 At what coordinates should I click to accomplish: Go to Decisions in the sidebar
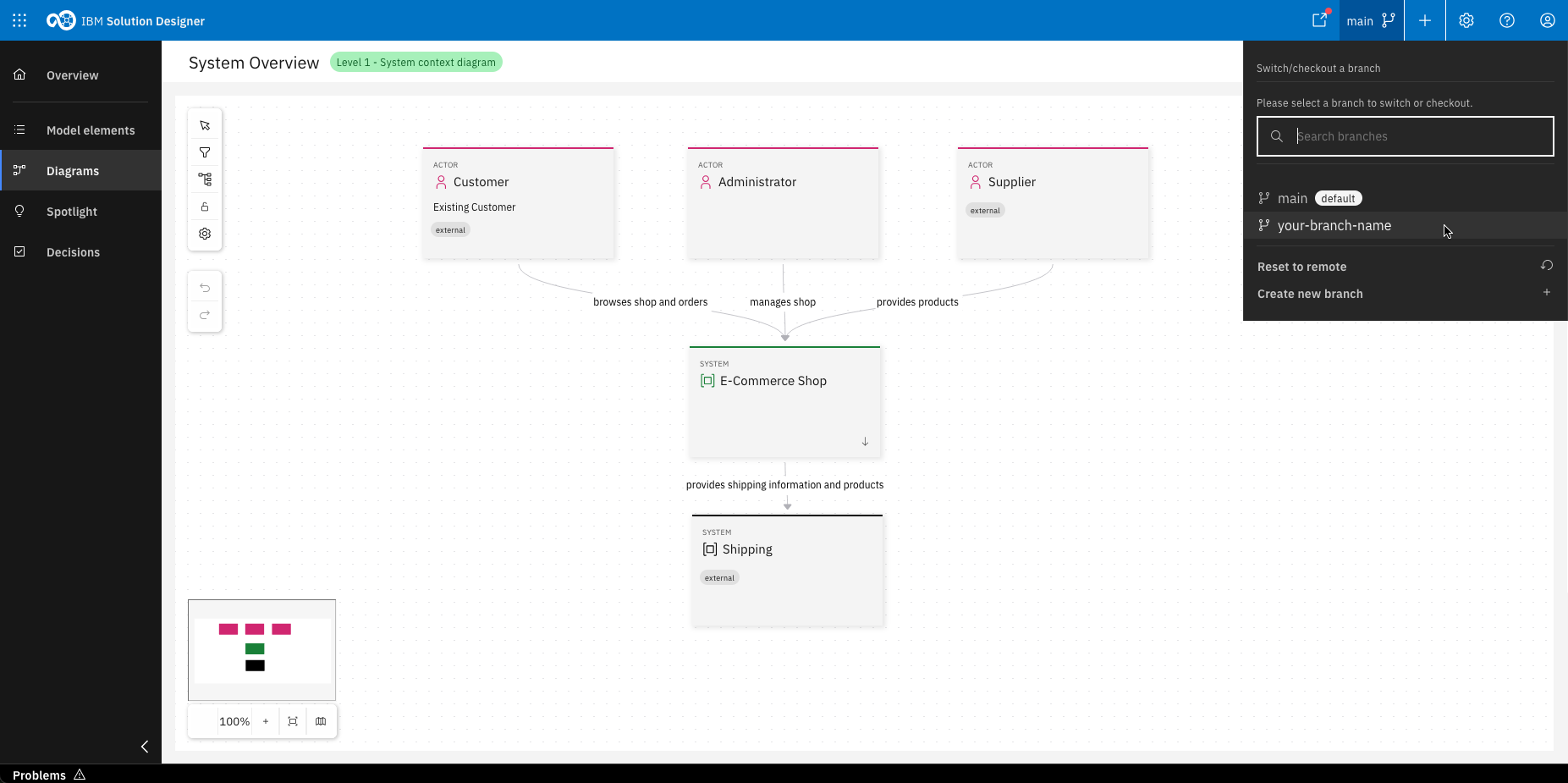pyautogui.click(x=73, y=252)
